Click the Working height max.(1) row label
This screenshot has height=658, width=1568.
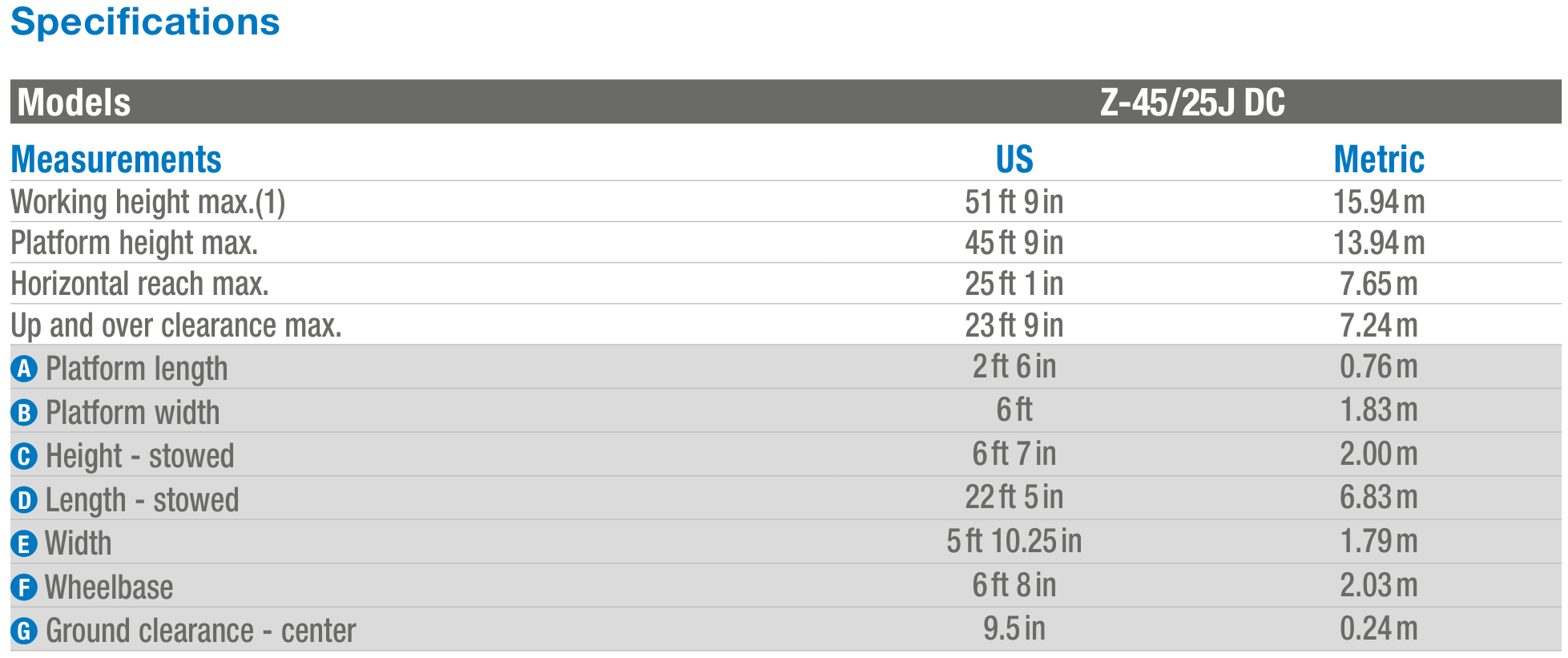148,202
